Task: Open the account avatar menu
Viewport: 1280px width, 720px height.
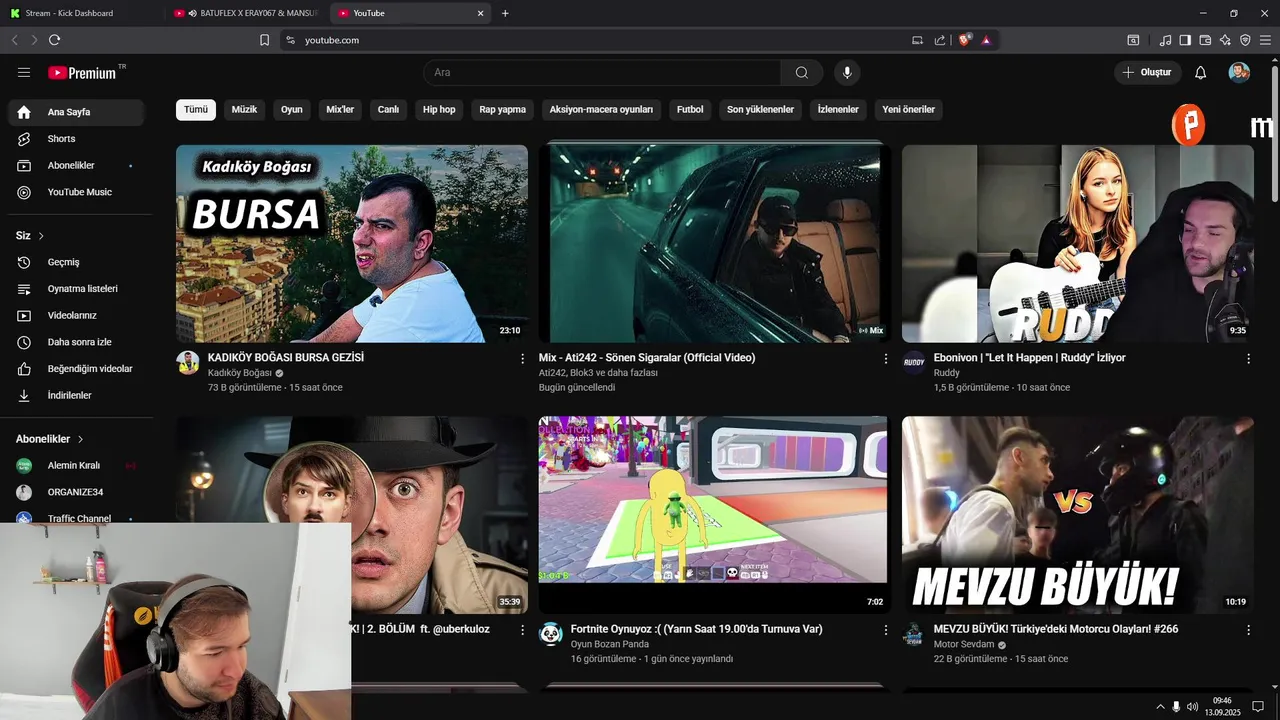Action: pyautogui.click(x=1239, y=72)
